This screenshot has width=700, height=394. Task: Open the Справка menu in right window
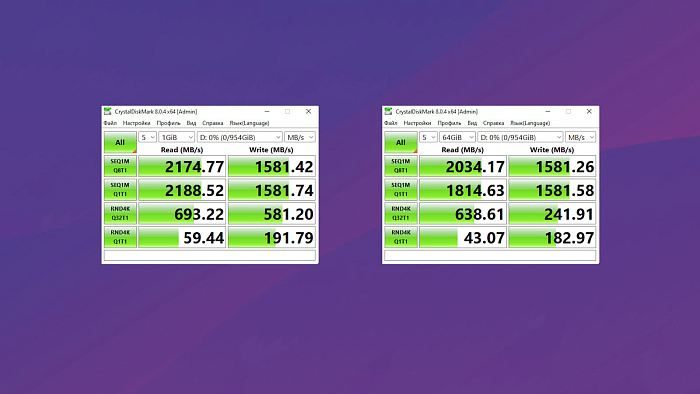(493, 123)
